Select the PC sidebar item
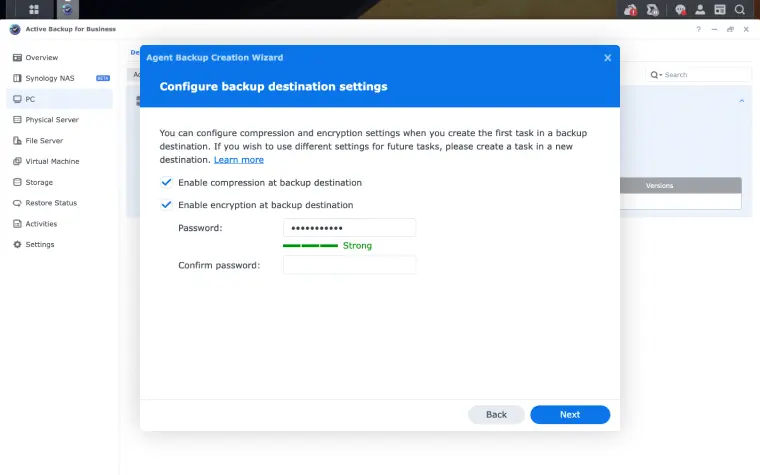The height and width of the screenshot is (475, 760). (x=30, y=99)
